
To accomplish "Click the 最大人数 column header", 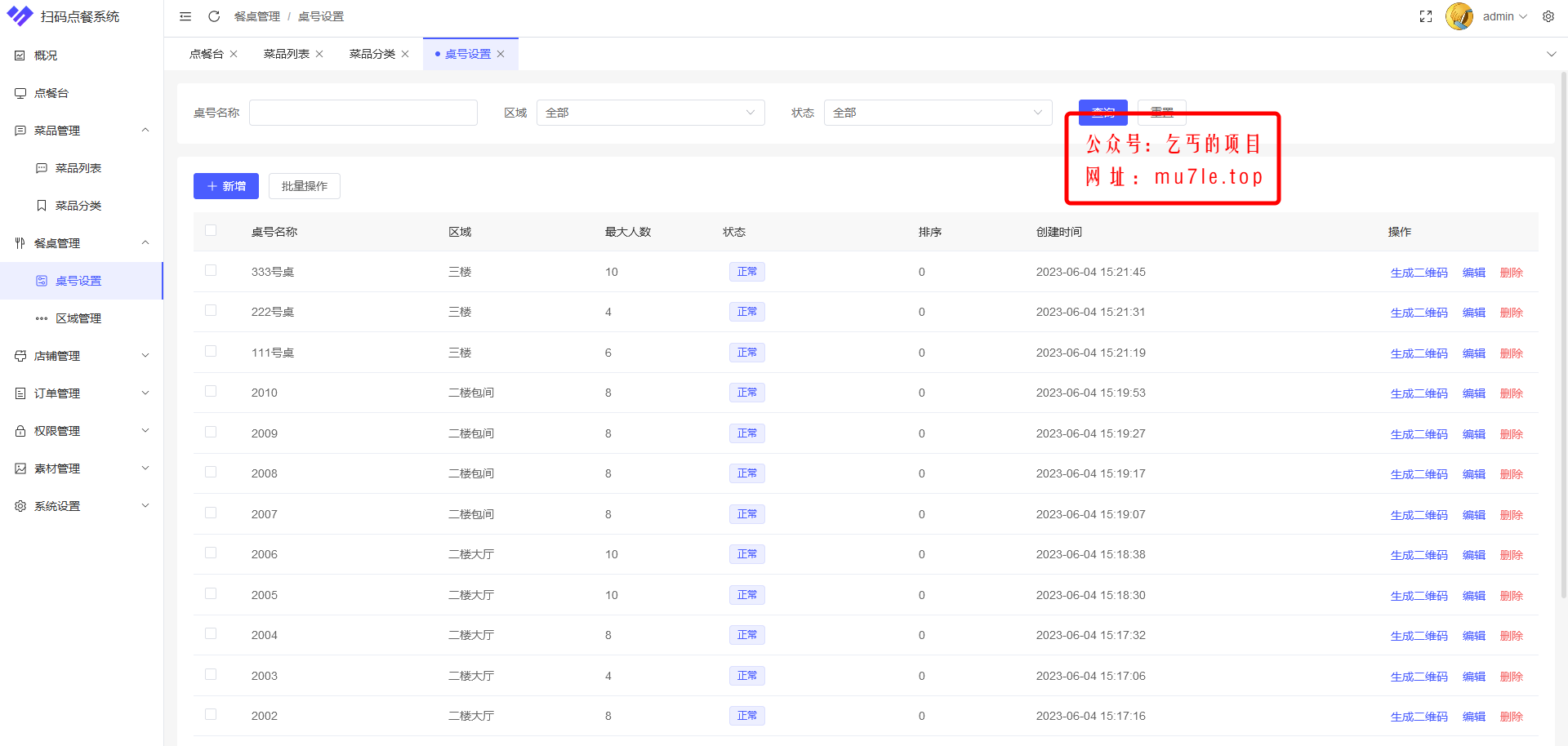I will (x=628, y=232).
